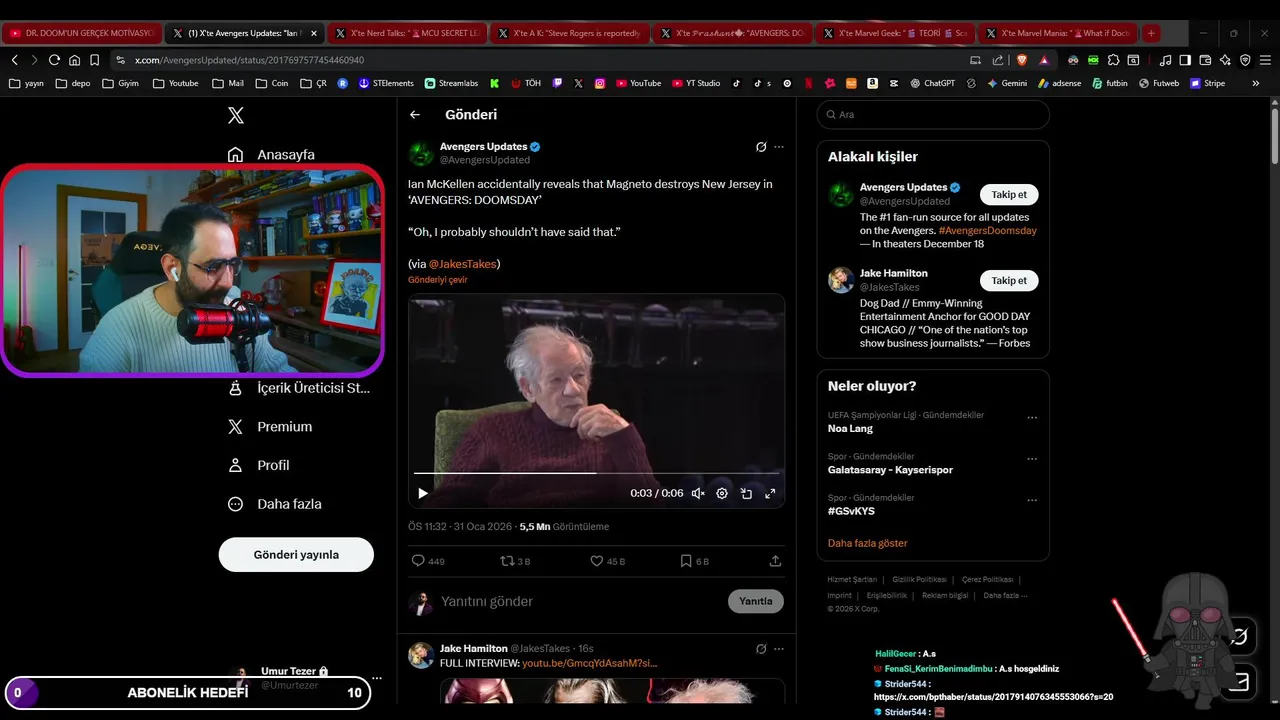Screen dimensions: 1280x720
Task: Open the ChatGPT bookmark
Action: 933,84
